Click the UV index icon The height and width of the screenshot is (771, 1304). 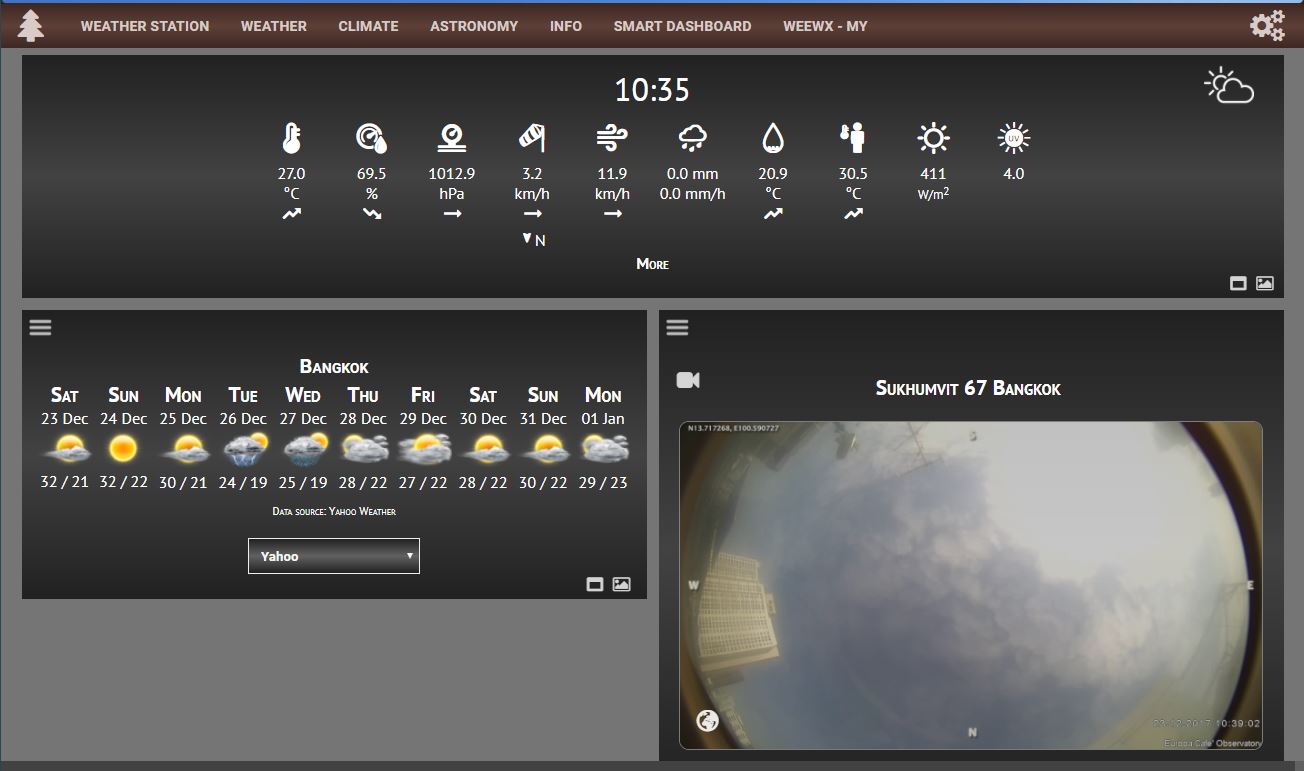pyautogui.click(x=1013, y=138)
